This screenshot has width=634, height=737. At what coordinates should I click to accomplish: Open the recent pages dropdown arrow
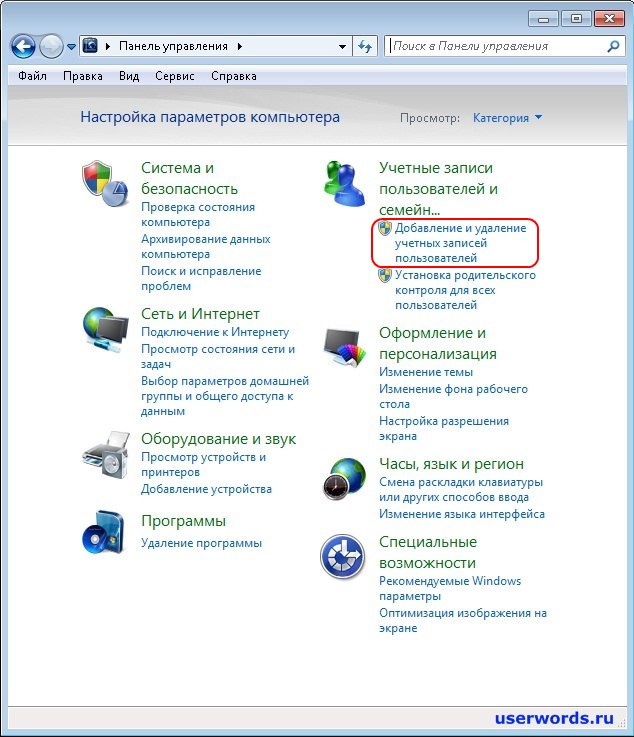pos(71,47)
